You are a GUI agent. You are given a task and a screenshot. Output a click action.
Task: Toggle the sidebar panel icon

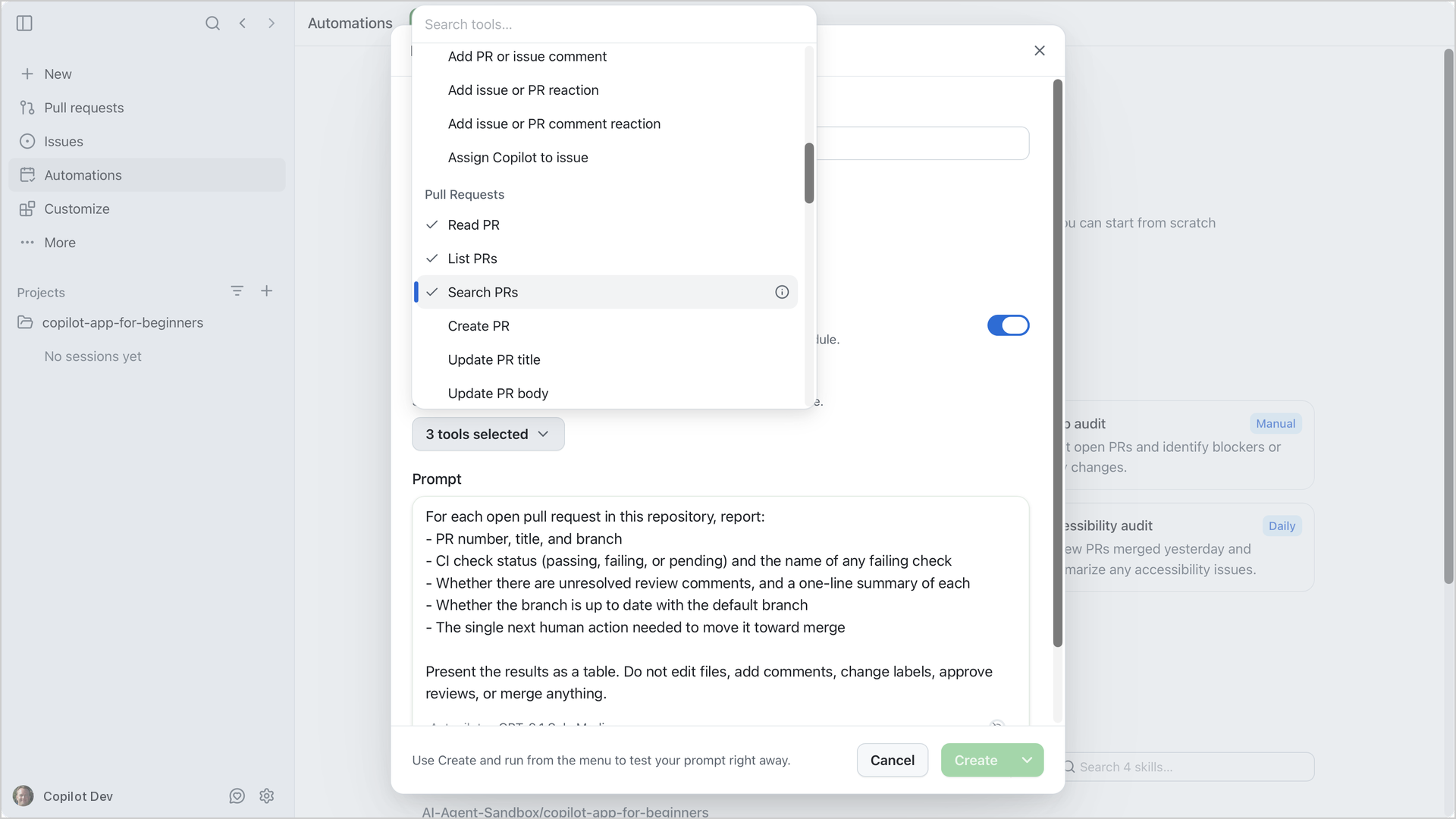(x=24, y=24)
